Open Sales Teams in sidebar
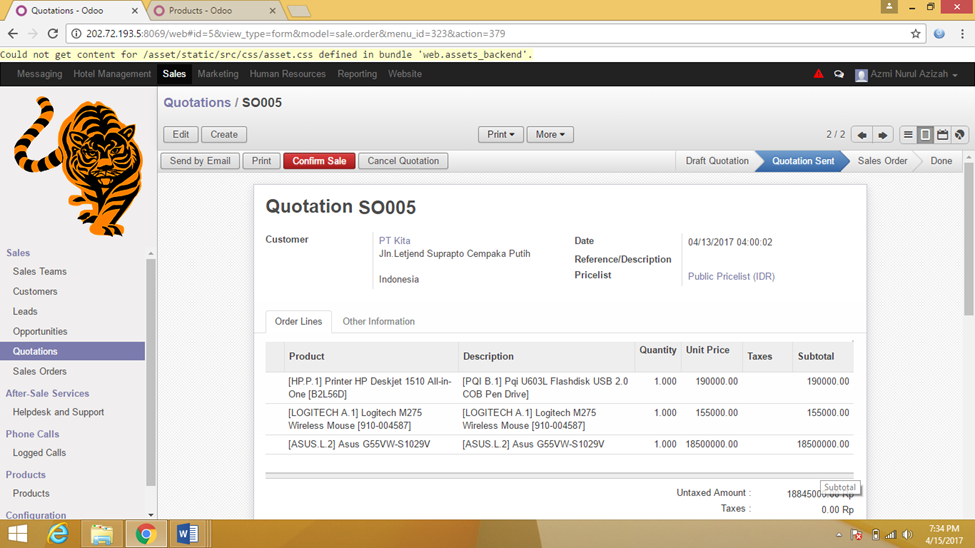Image resolution: width=975 pixels, height=548 pixels. tap(40, 272)
